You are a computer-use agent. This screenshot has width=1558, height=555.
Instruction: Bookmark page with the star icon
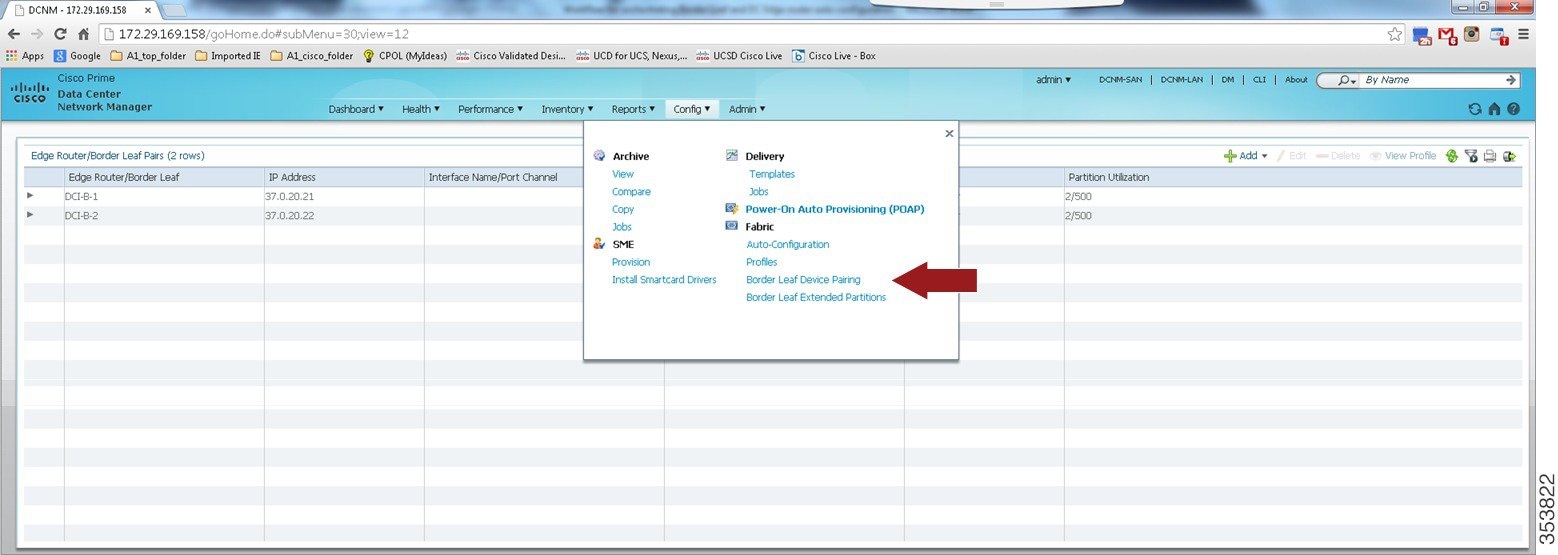(x=1394, y=34)
